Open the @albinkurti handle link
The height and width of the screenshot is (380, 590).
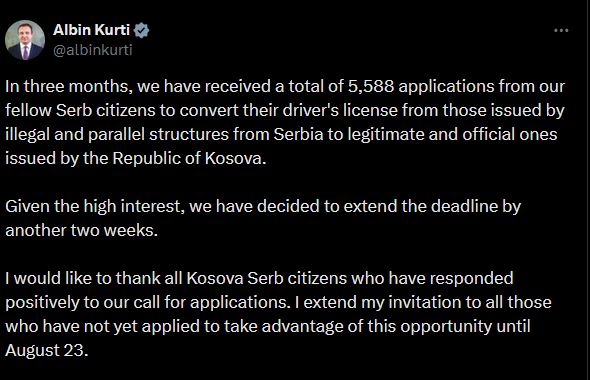(x=93, y=50)
